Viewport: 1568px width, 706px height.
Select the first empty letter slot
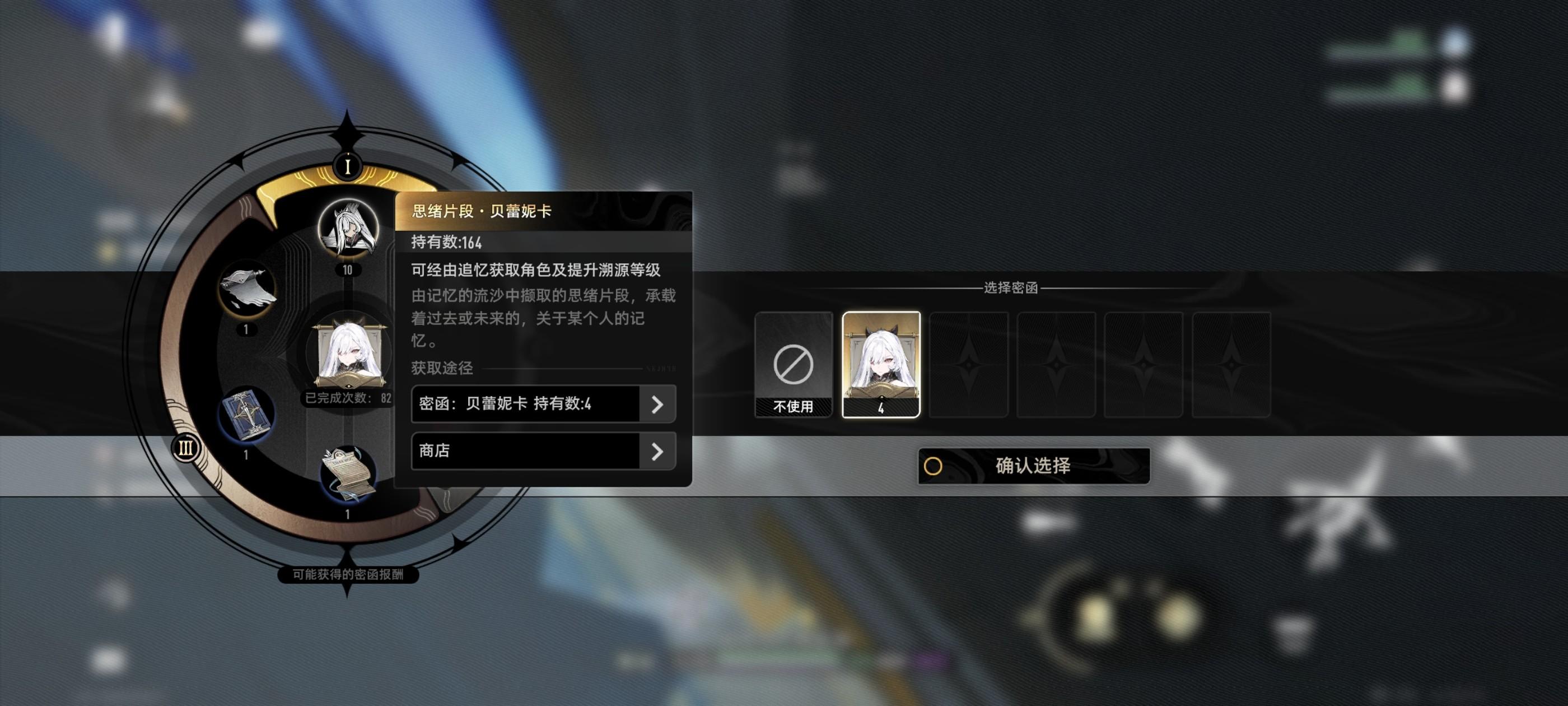click(968, 364)
